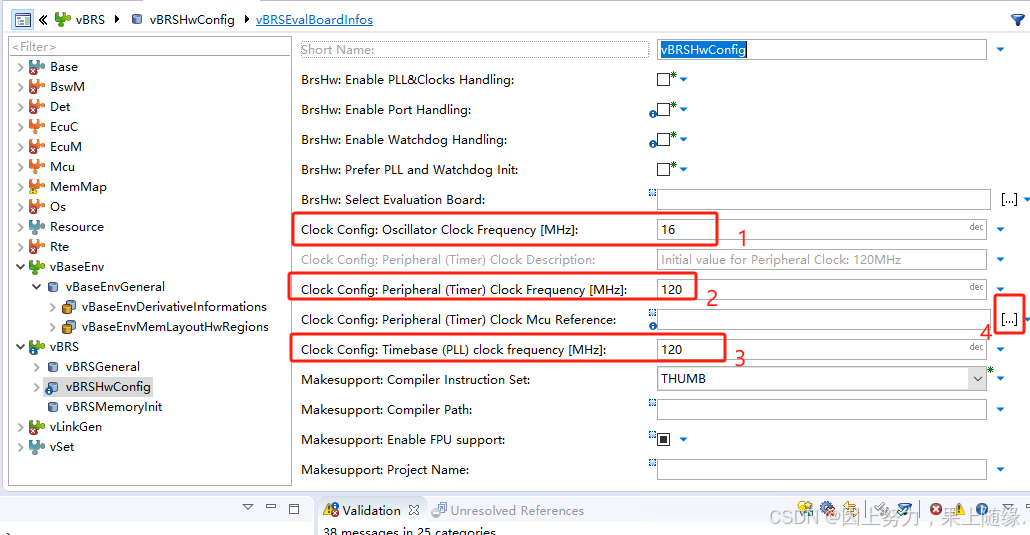Toggle Prefer PLL and Watchdog Init checkbox
This screenshot has height=535, width=1030.
pos(663,170)
